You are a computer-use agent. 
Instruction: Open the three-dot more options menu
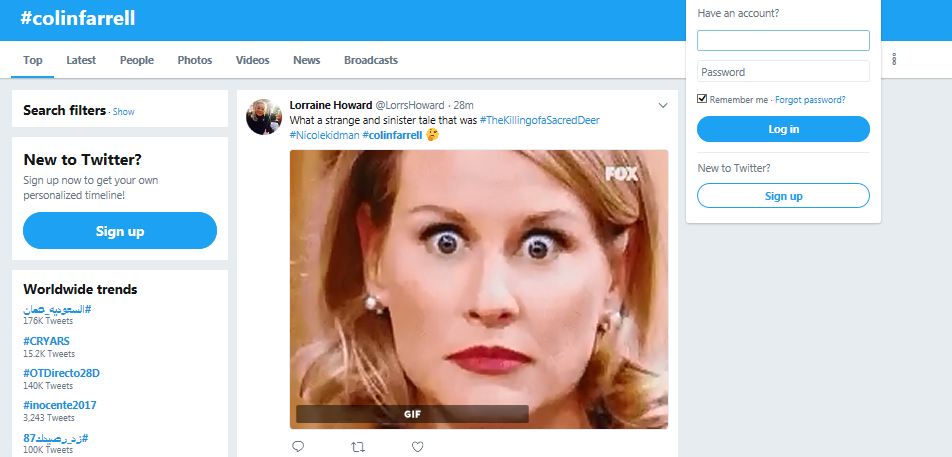point(894,59)
